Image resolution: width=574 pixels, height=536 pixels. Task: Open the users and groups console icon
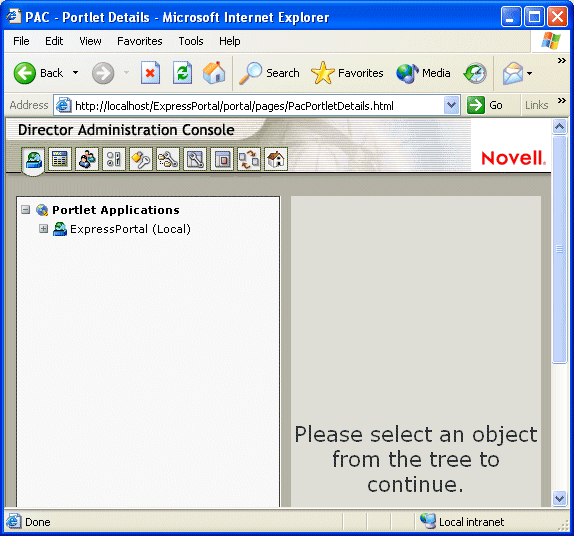(87, 159)
